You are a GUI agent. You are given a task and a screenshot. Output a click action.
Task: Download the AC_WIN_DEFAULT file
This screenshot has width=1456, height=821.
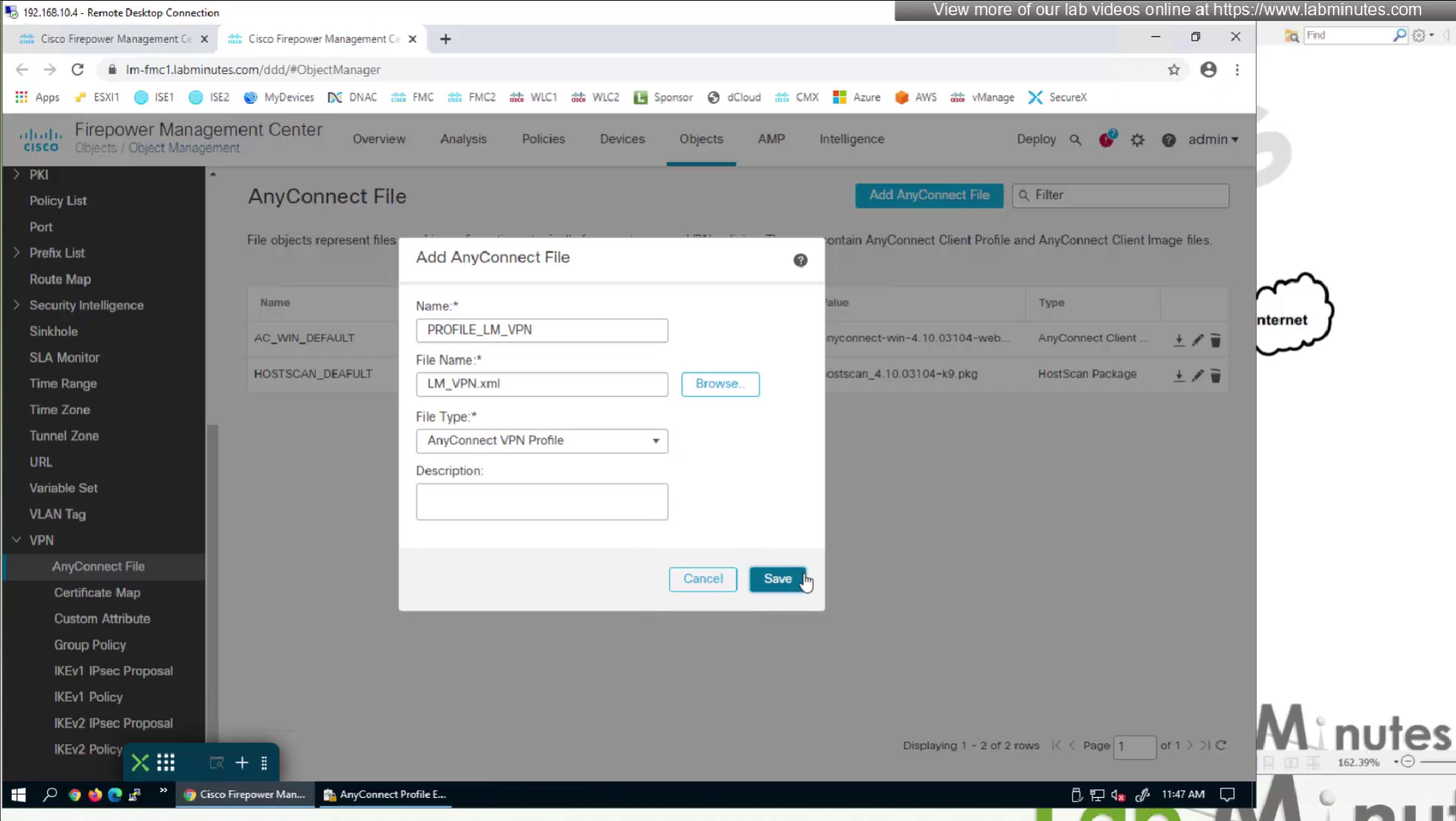click(1179, 340)
